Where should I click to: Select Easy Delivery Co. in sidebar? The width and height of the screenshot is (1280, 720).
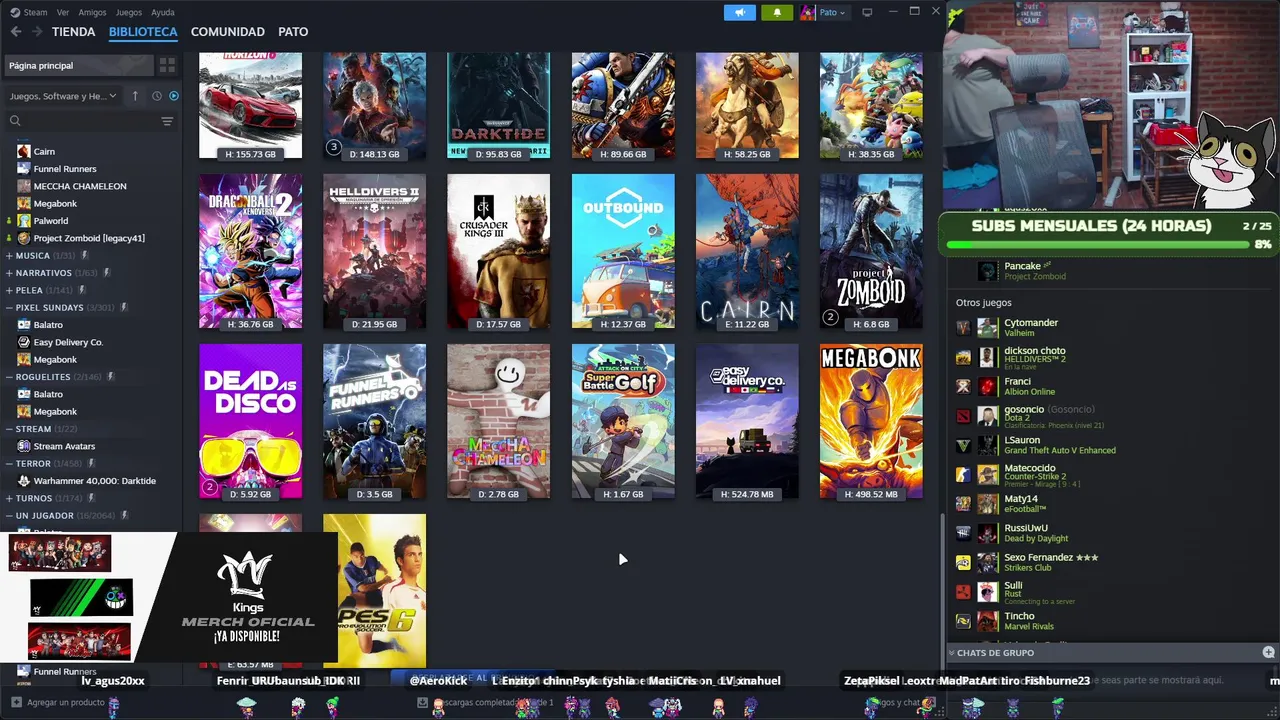[68, 342]
